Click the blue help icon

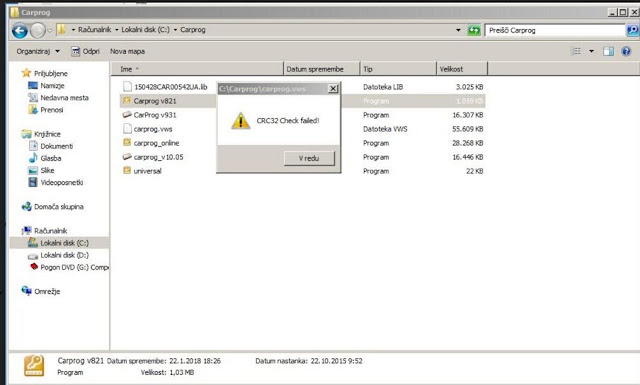coord(626,51)
